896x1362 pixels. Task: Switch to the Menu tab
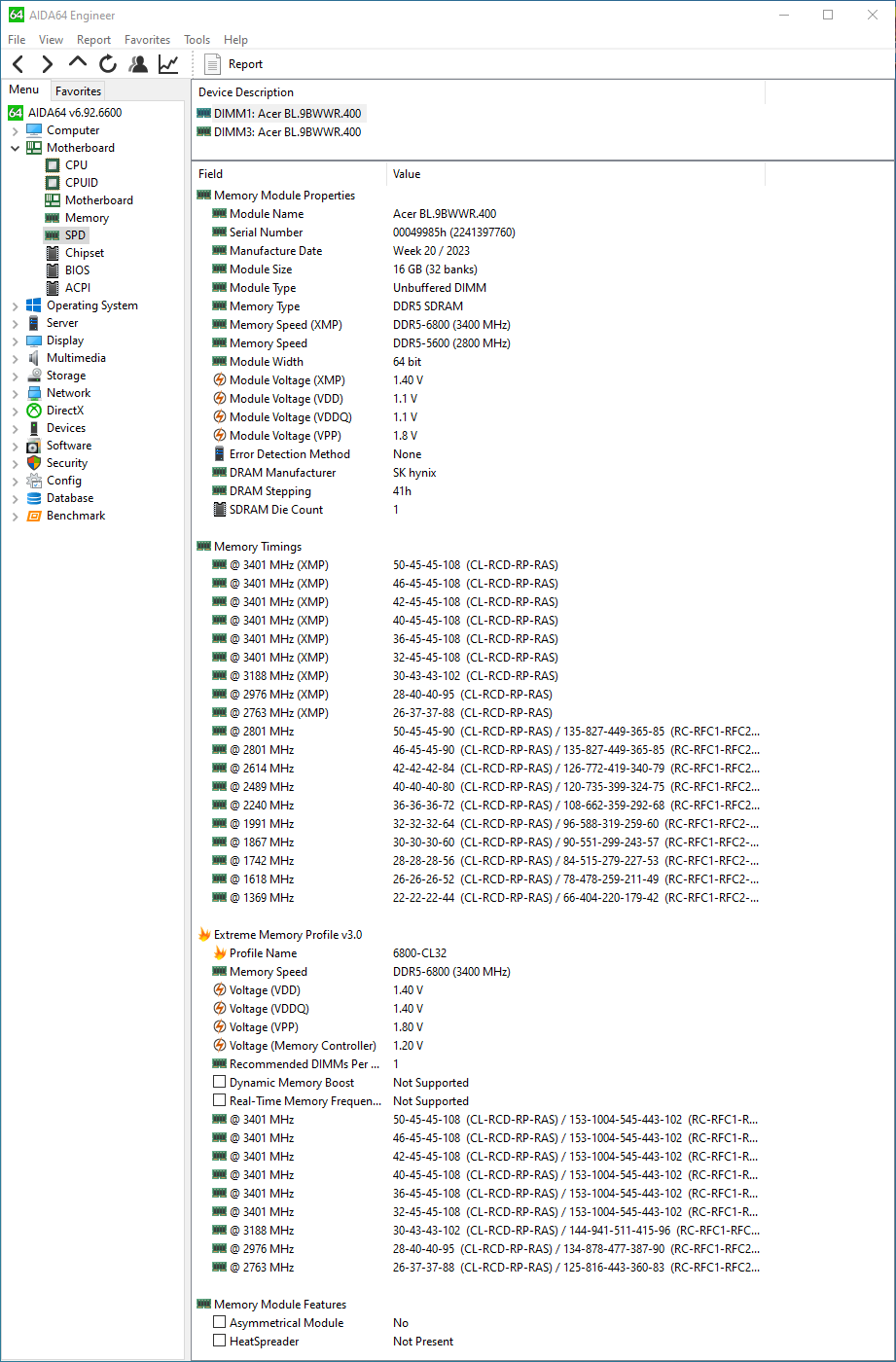pyautogui.click(x=24, y=90)
